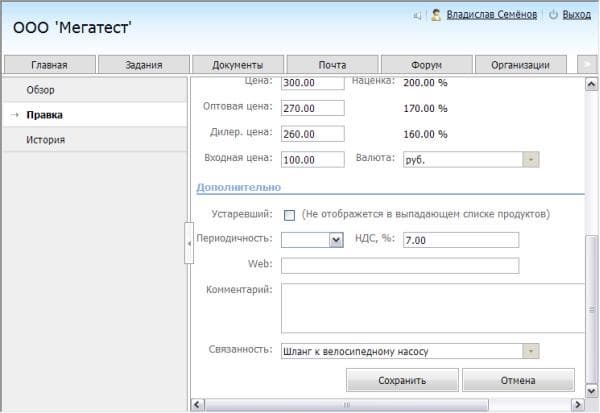Click the user avatar icon
This screenshot has height=413, width=600.
point(436,15)
